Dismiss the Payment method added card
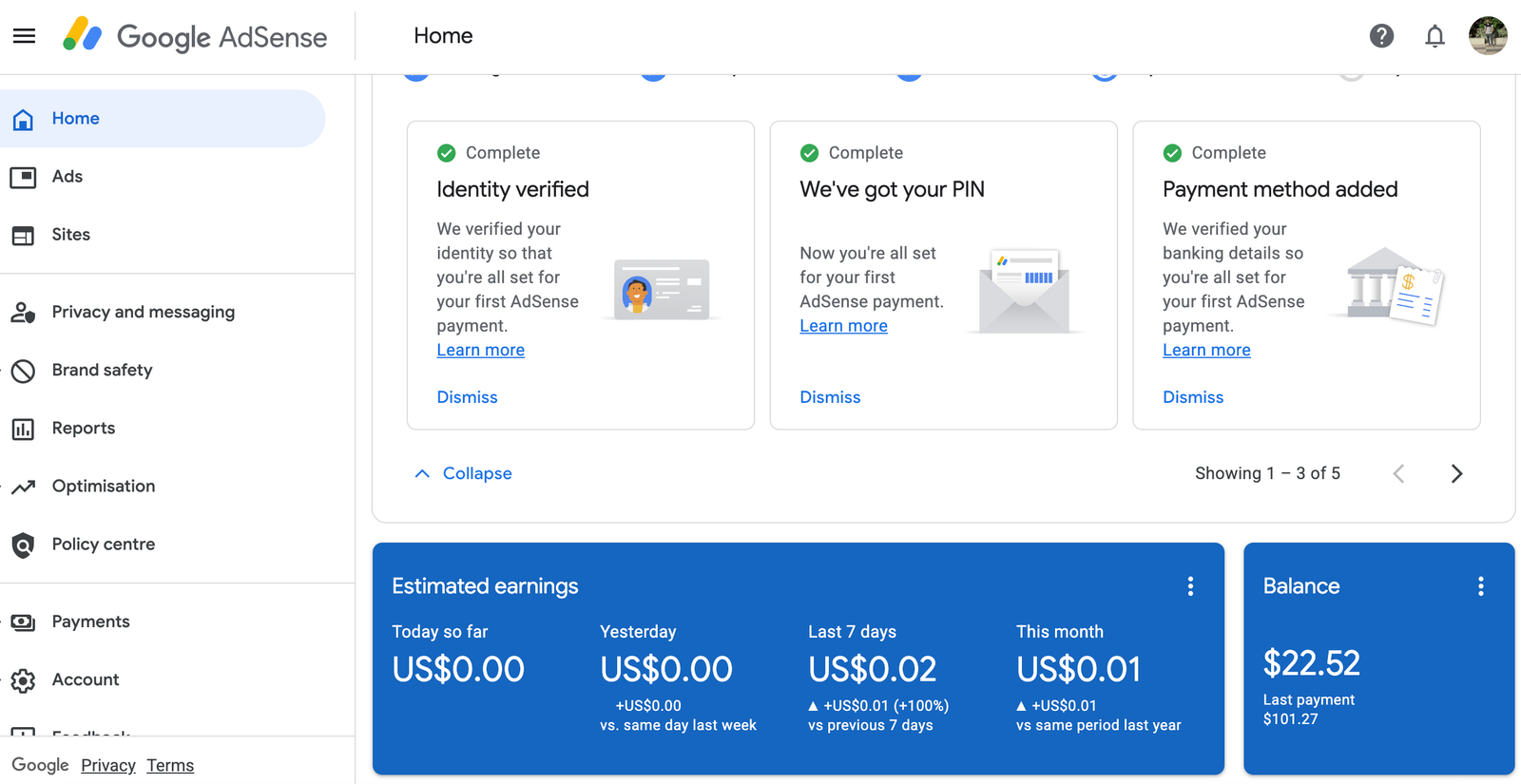 point(1193,397)
